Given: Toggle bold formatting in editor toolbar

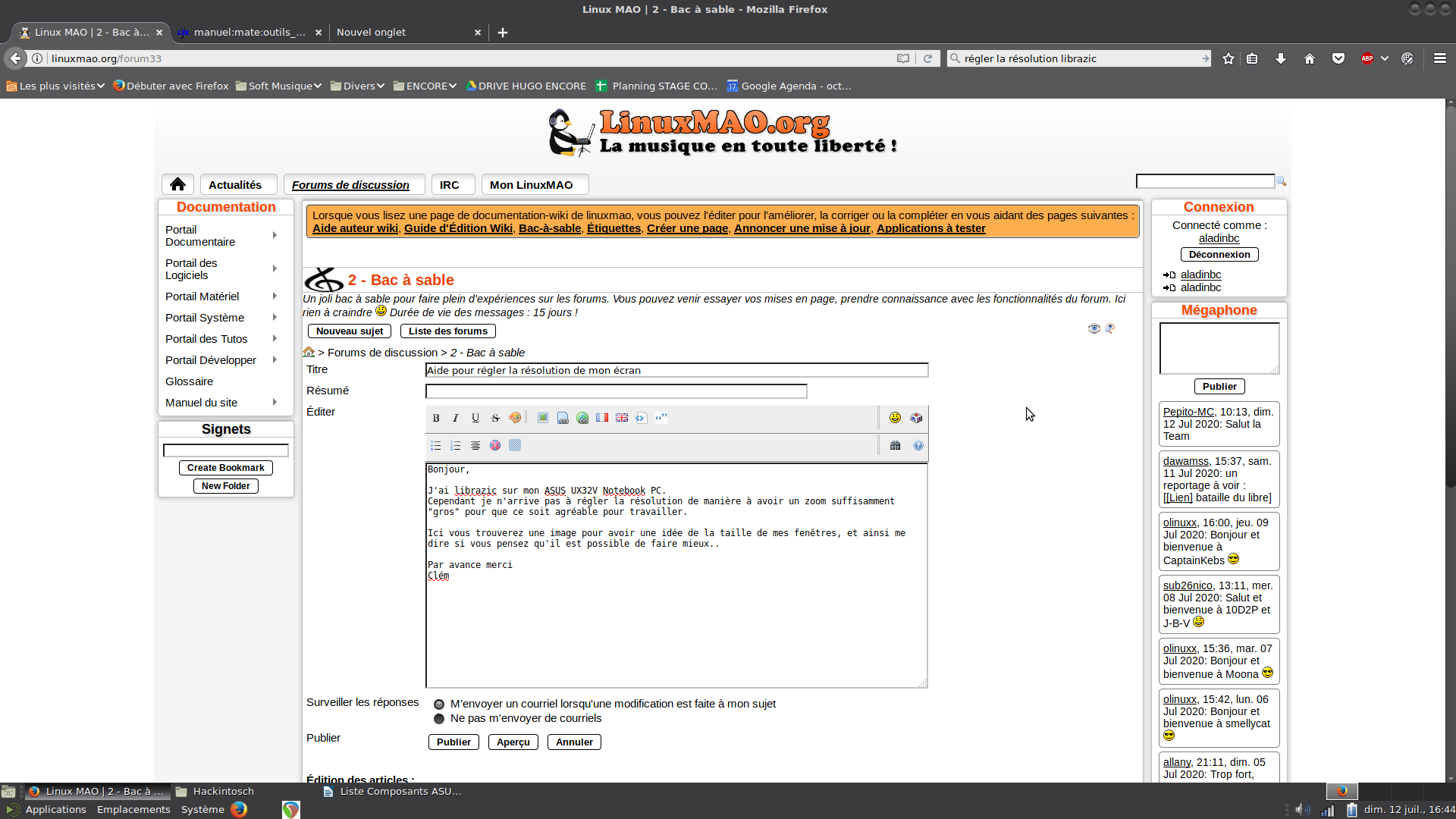Looking at the screenshot, I should point(436,418).
